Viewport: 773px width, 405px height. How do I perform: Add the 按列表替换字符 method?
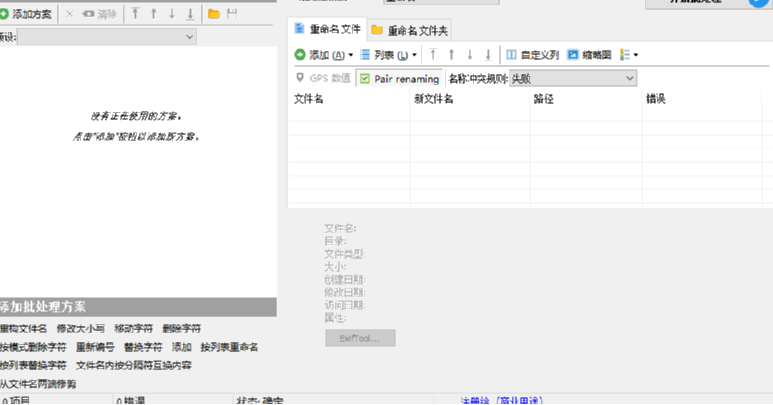(33, 366)
